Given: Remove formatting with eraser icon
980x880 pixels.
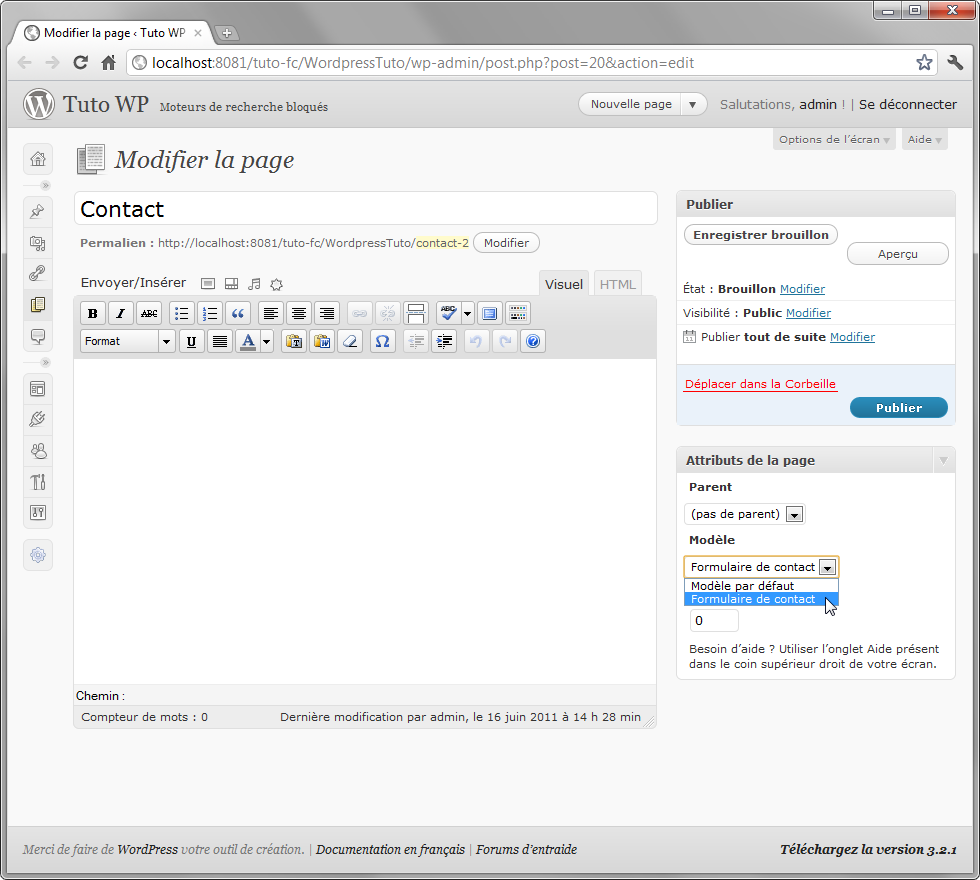Looking at the screenshot, I should 350,341.
